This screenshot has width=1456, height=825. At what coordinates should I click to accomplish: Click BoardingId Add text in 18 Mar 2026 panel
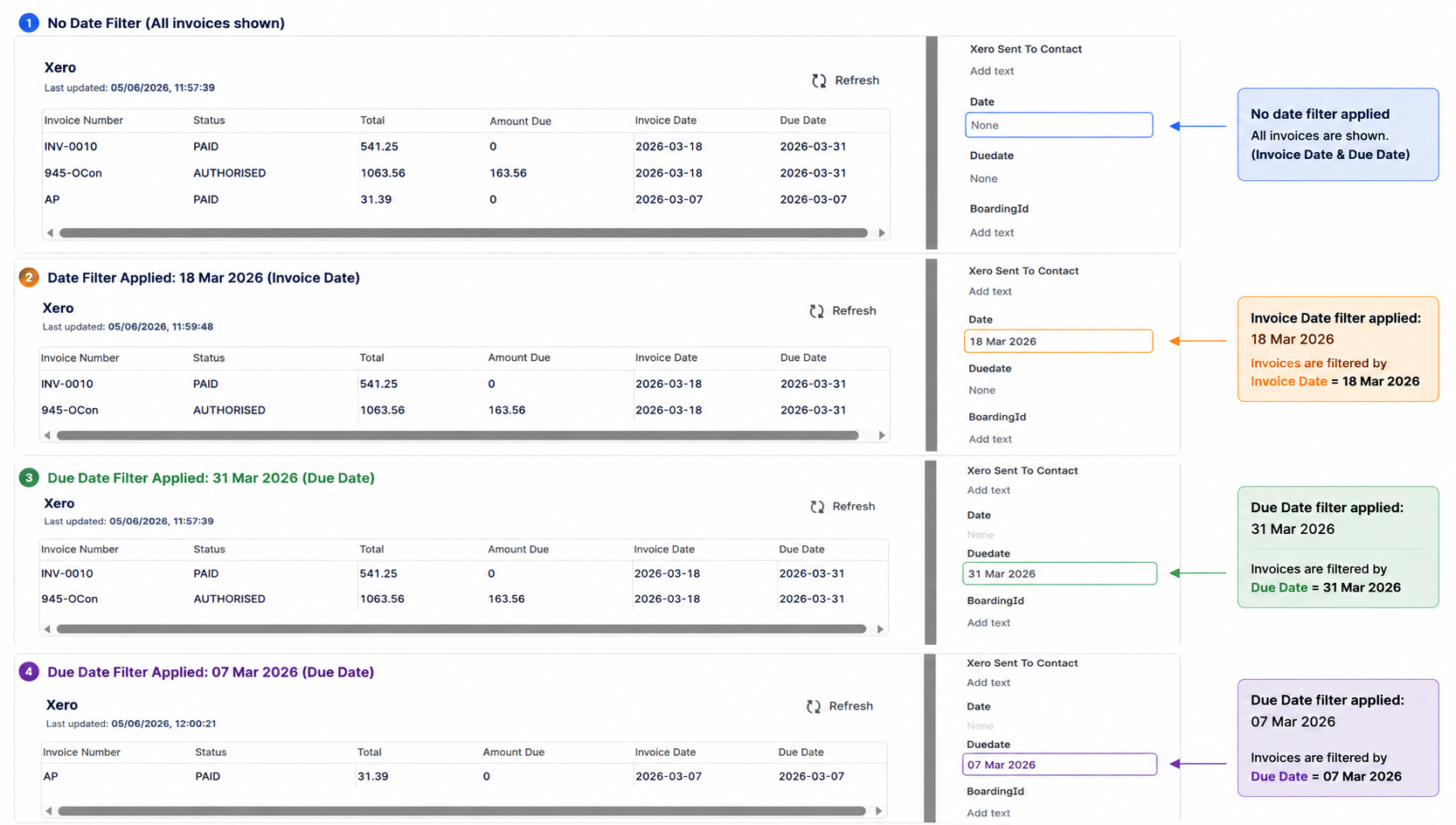990,439
